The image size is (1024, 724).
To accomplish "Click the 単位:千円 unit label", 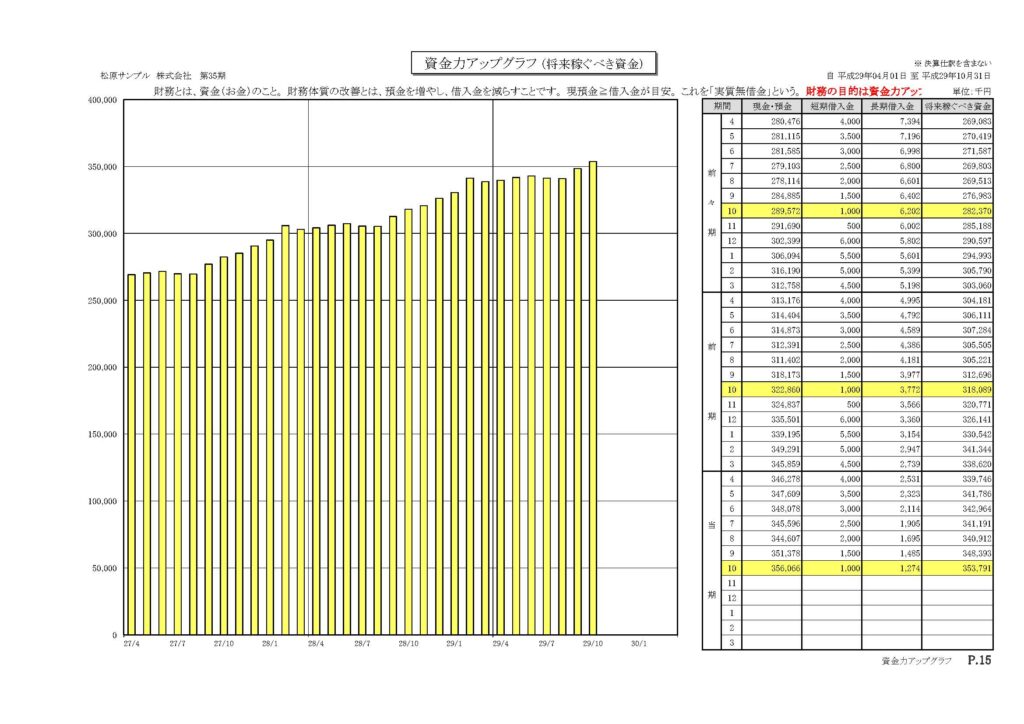I will tap(972, 92).
